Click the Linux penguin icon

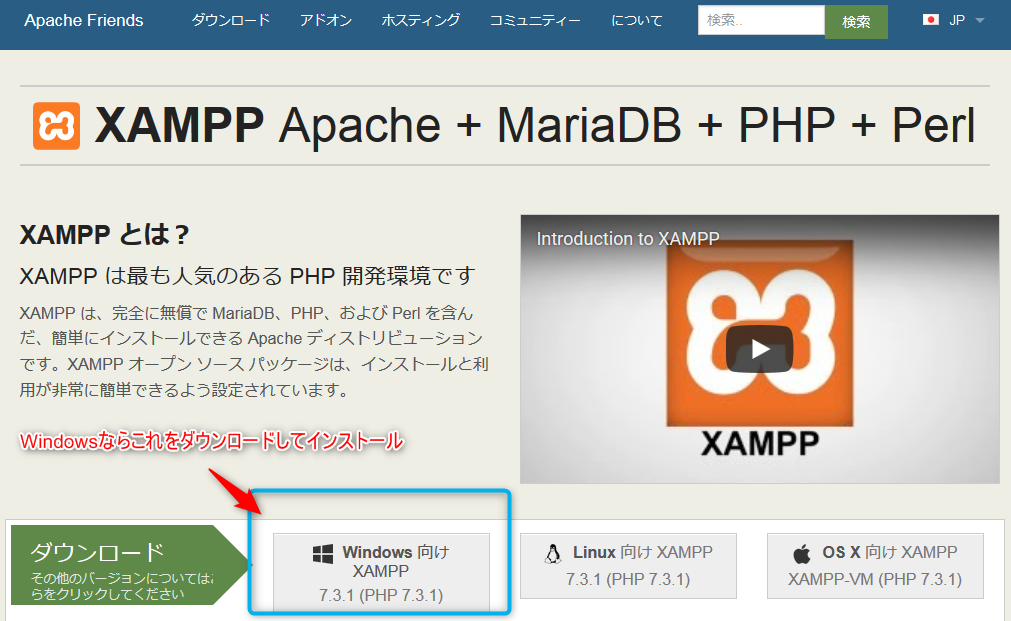click(x=553, y=554)
